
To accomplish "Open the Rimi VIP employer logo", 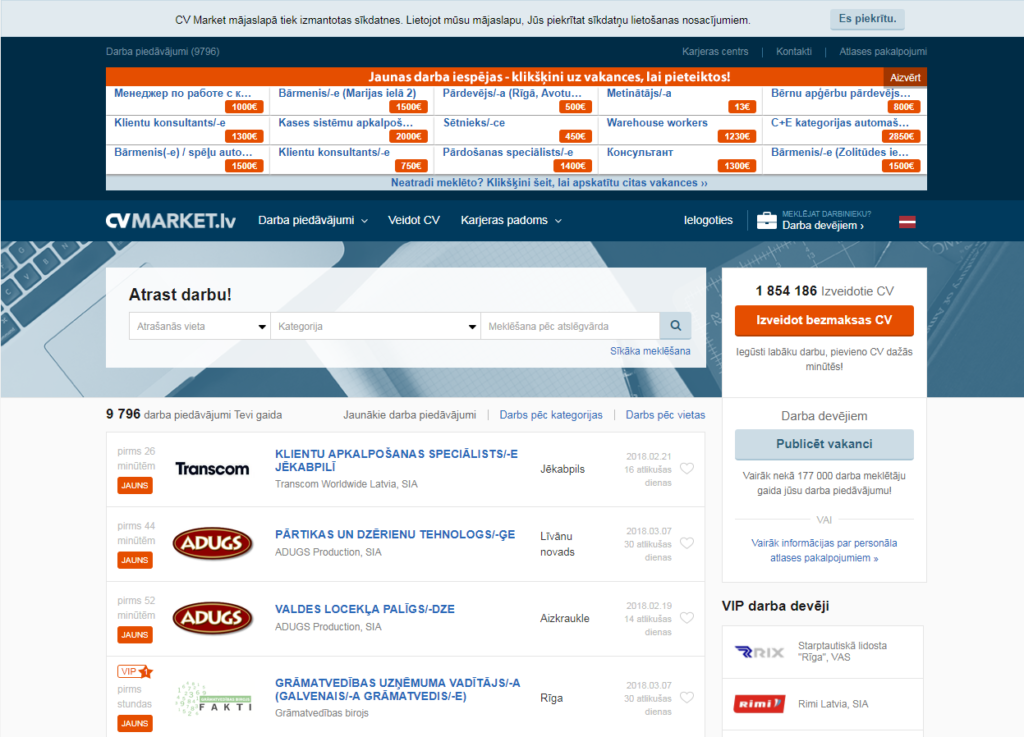I will (x=759, y=704).
